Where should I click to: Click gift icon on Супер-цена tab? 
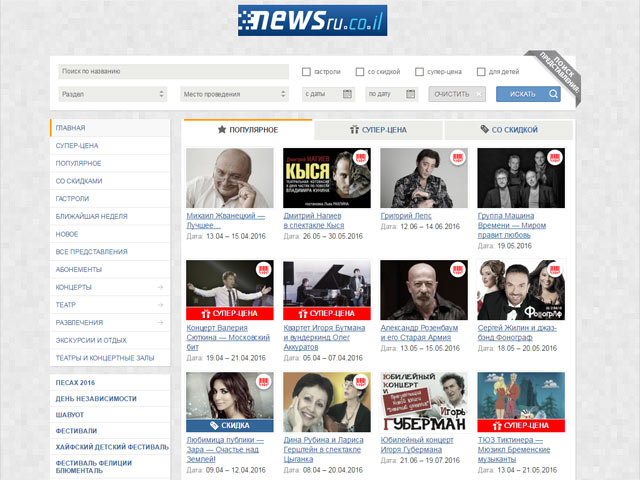pos(354,129)
